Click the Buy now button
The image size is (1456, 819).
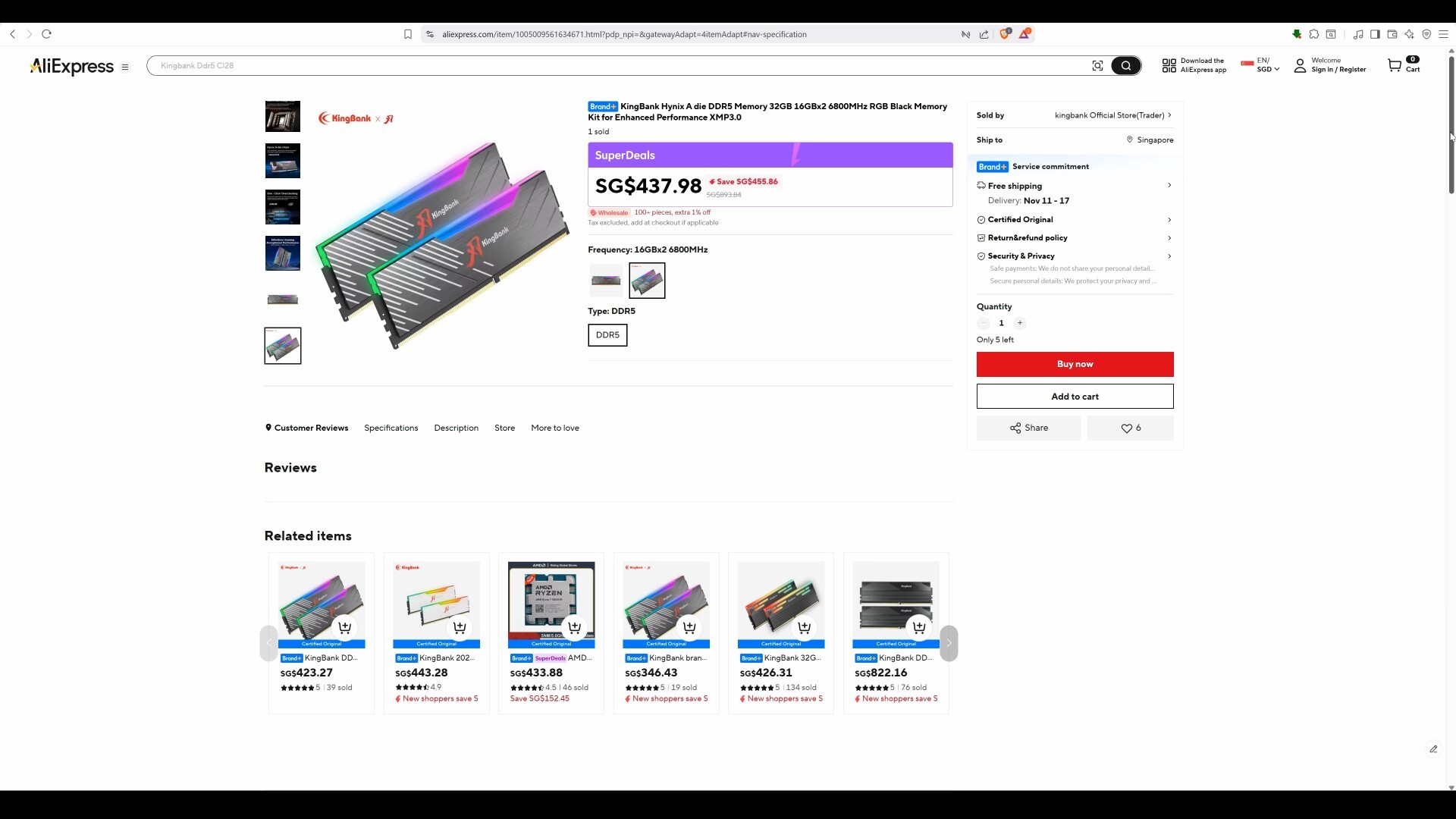tap(1075, 364)
